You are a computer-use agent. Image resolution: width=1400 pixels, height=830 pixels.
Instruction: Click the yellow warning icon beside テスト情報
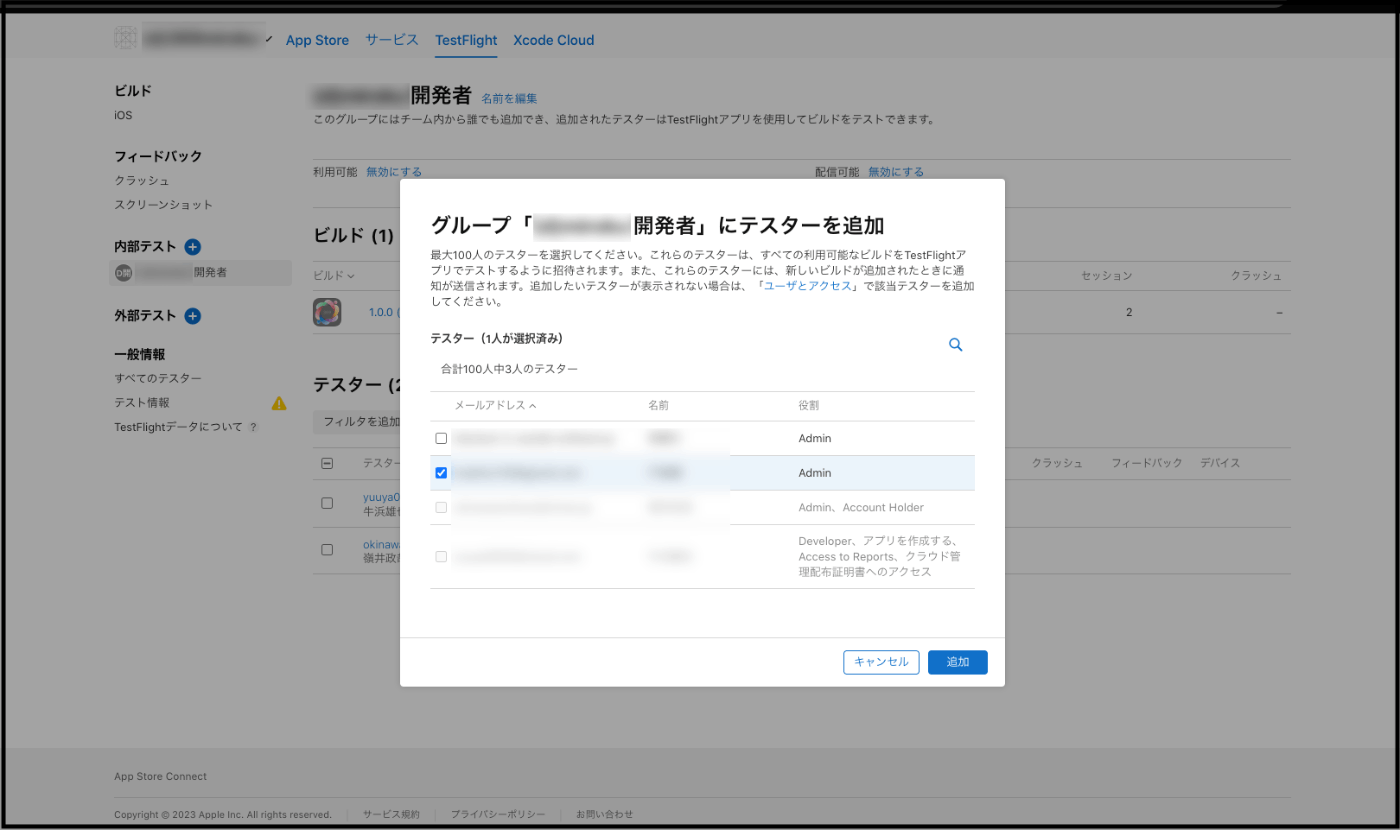[x=279, y=403]
